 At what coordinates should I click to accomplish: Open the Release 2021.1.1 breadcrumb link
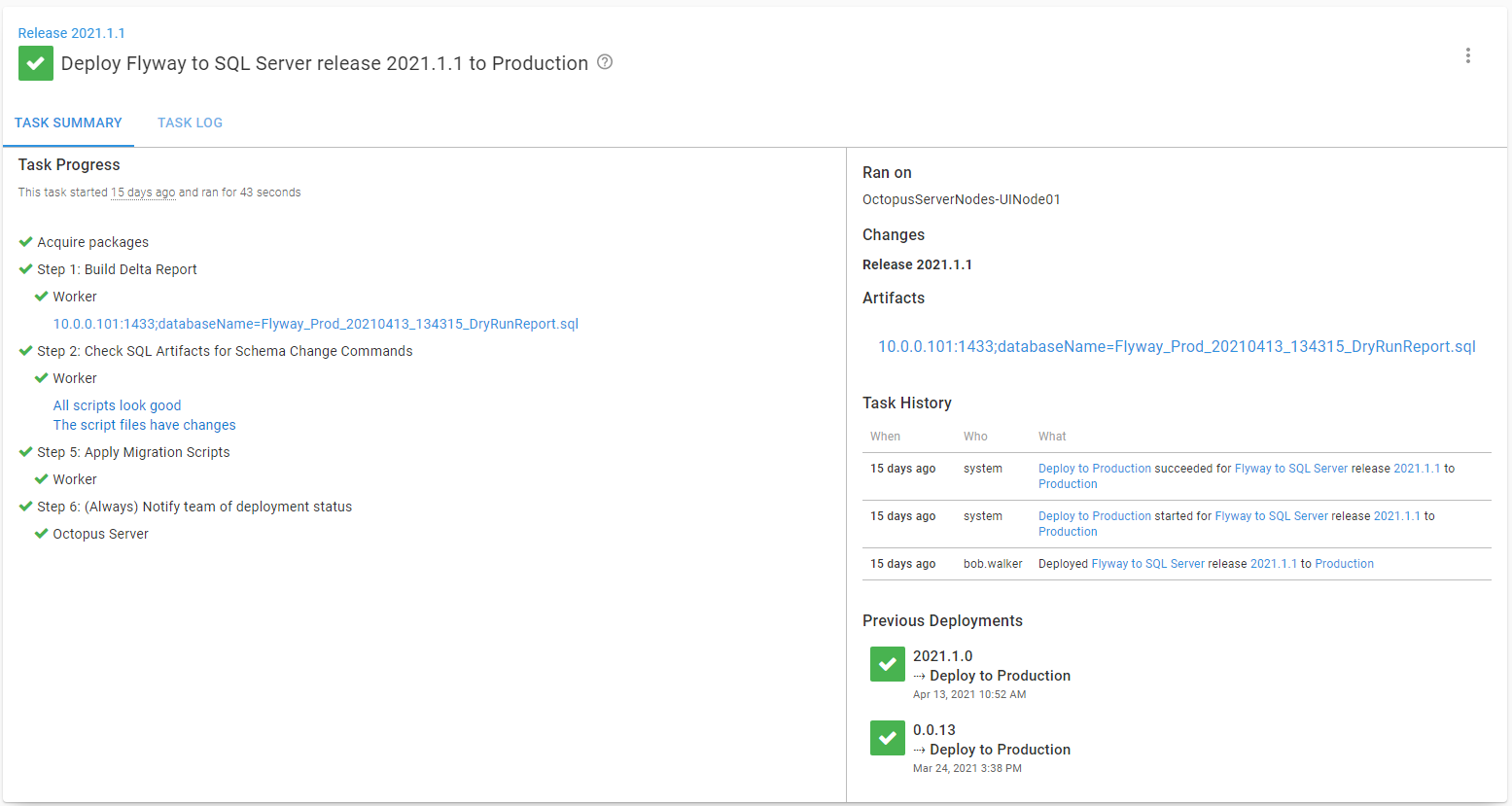click(71, 32)
